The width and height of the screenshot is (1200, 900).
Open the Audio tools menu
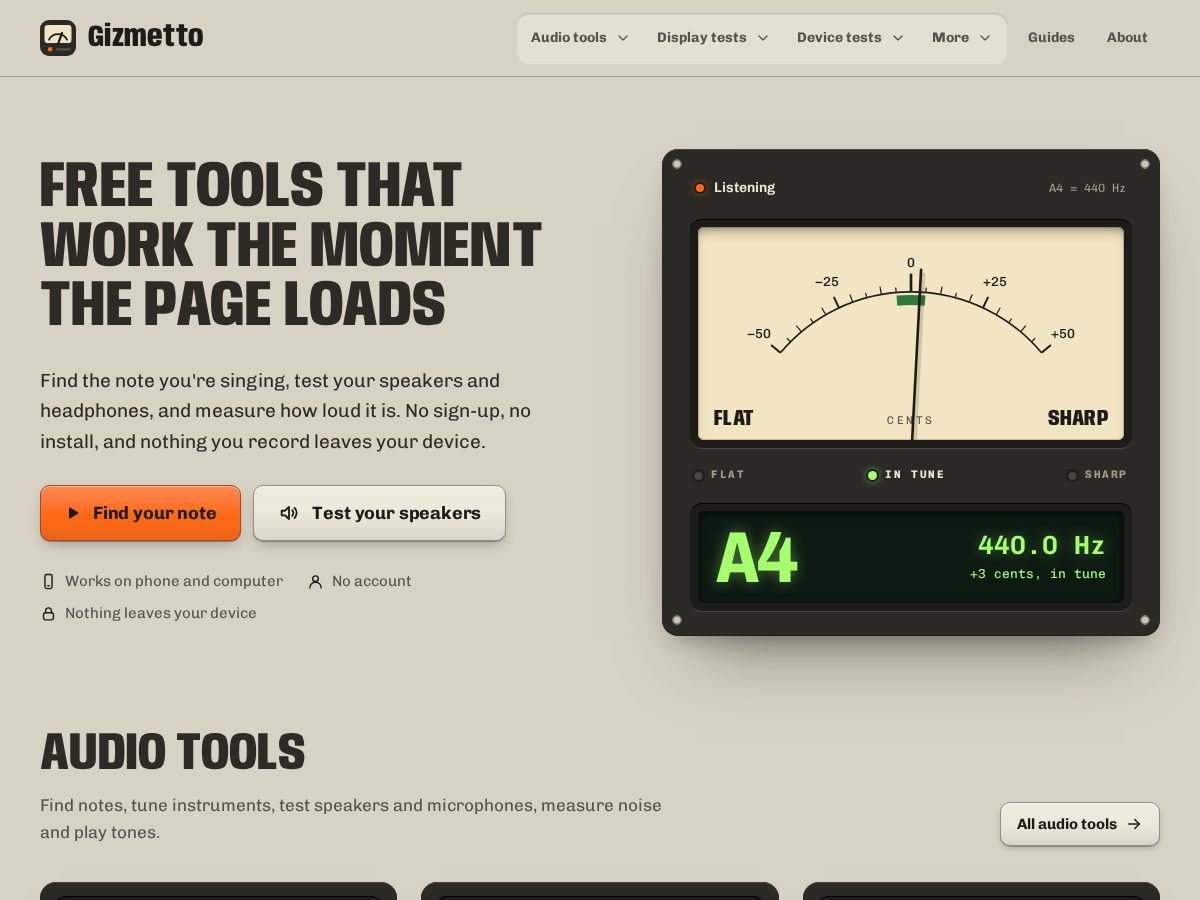tap(579, 38)
